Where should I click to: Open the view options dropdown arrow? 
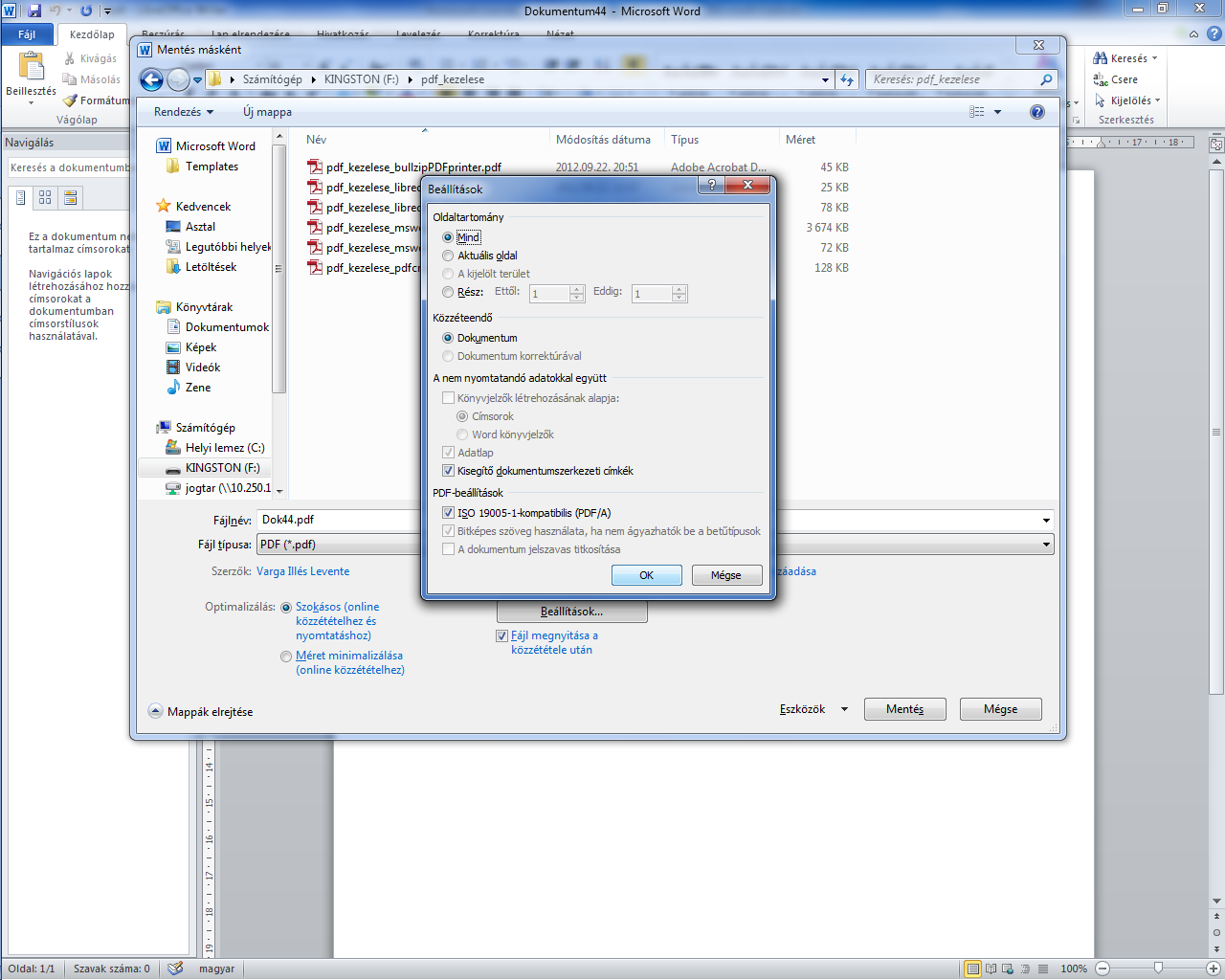pyautogui.click(x=997, y=112)
